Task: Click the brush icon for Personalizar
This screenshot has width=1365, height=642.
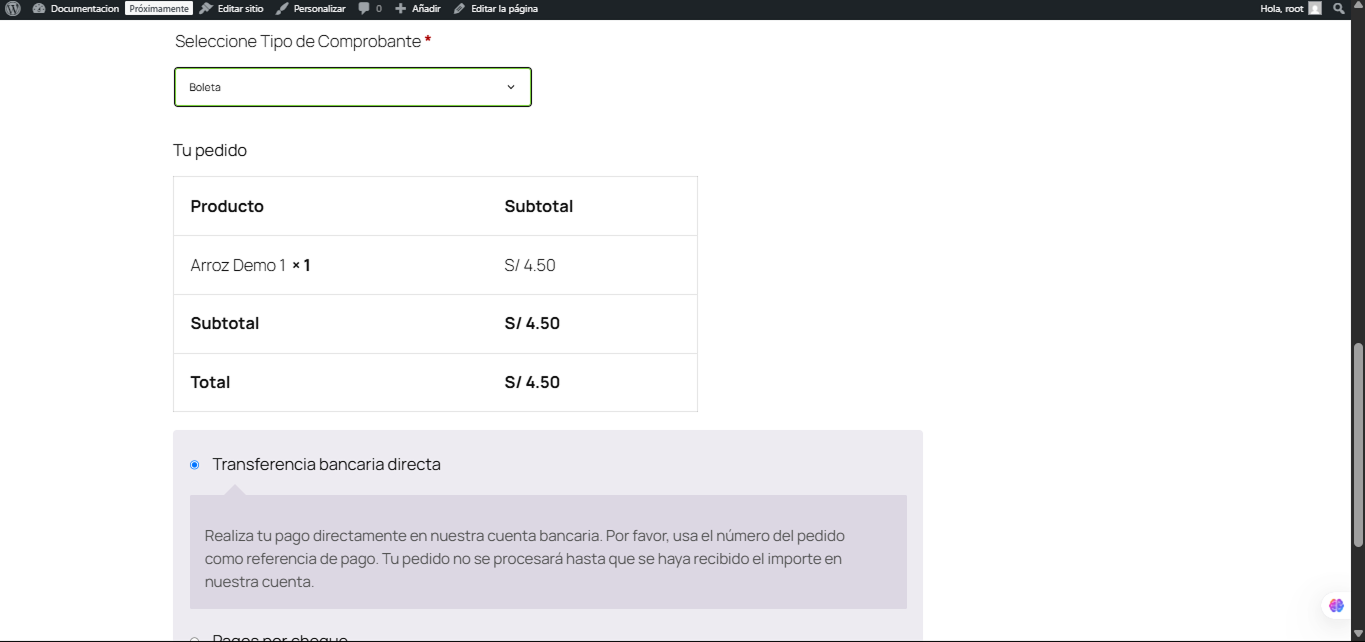Action: click(x=282, y=8)
